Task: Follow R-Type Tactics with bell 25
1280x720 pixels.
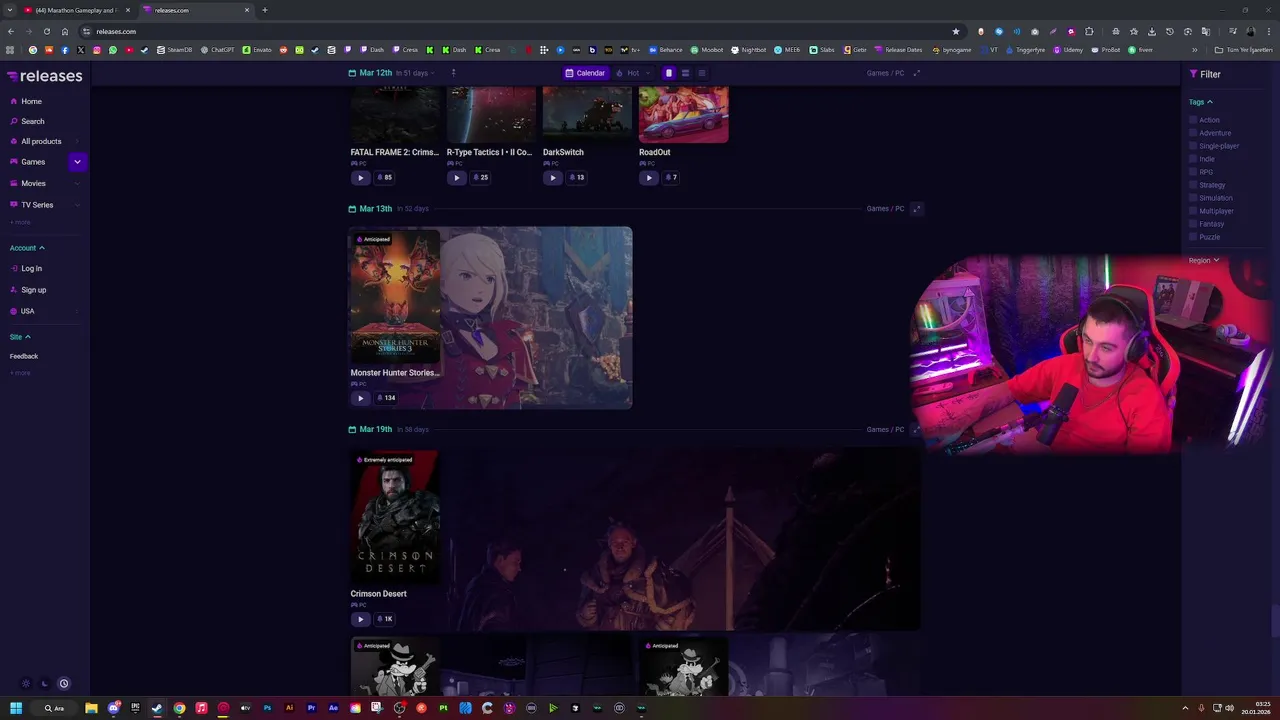Action: tap(480, 178)
